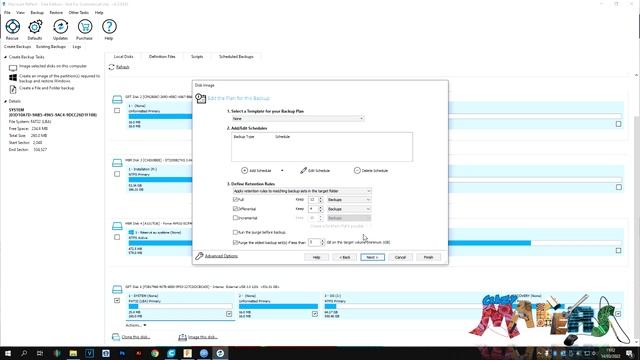The image size is (640, 360).
Task: Select GPT Disk 1 checkbox
Action: 117,111
